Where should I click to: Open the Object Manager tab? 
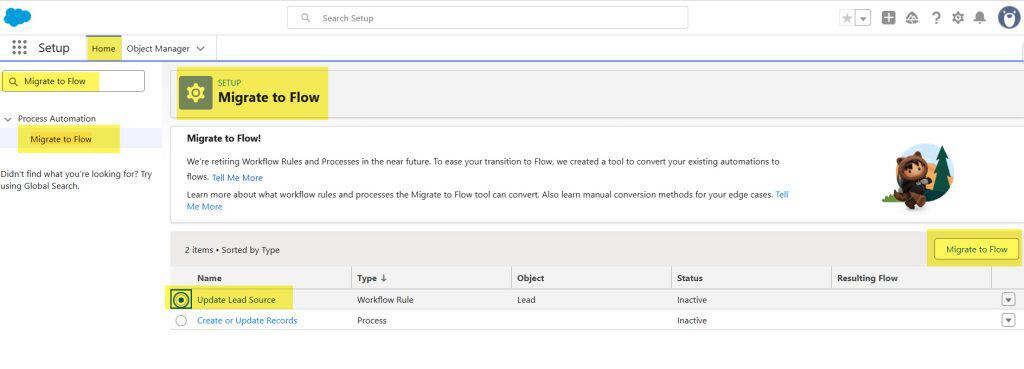point(158,48)
